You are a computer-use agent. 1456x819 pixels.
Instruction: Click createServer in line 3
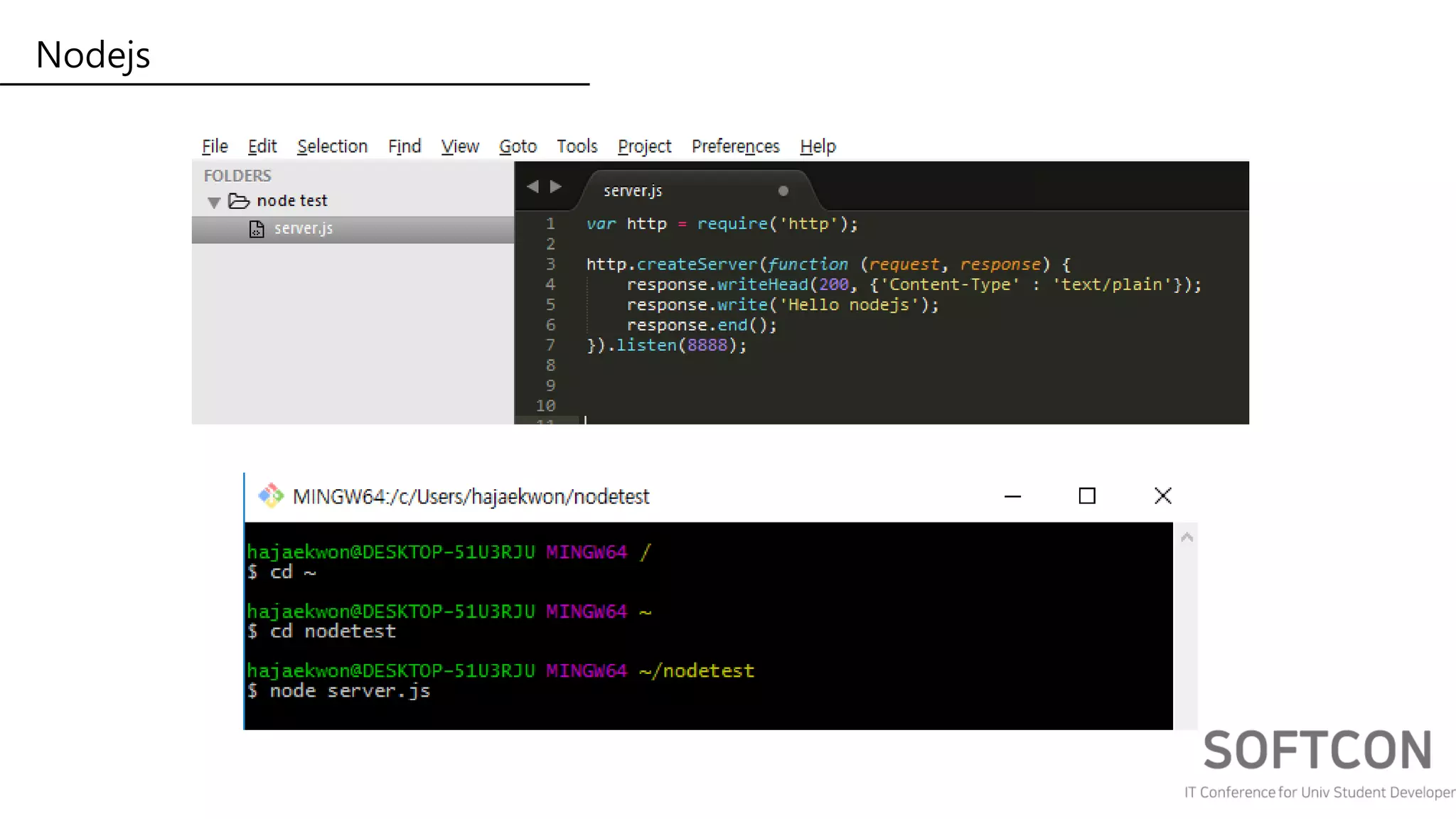click(x=697, y=264)
